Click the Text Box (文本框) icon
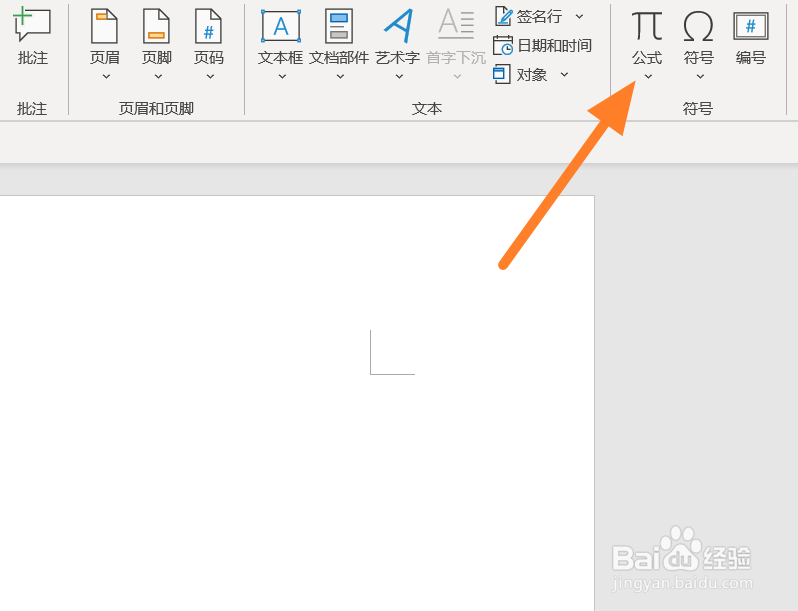798x611 pixels. coord(281,26)
